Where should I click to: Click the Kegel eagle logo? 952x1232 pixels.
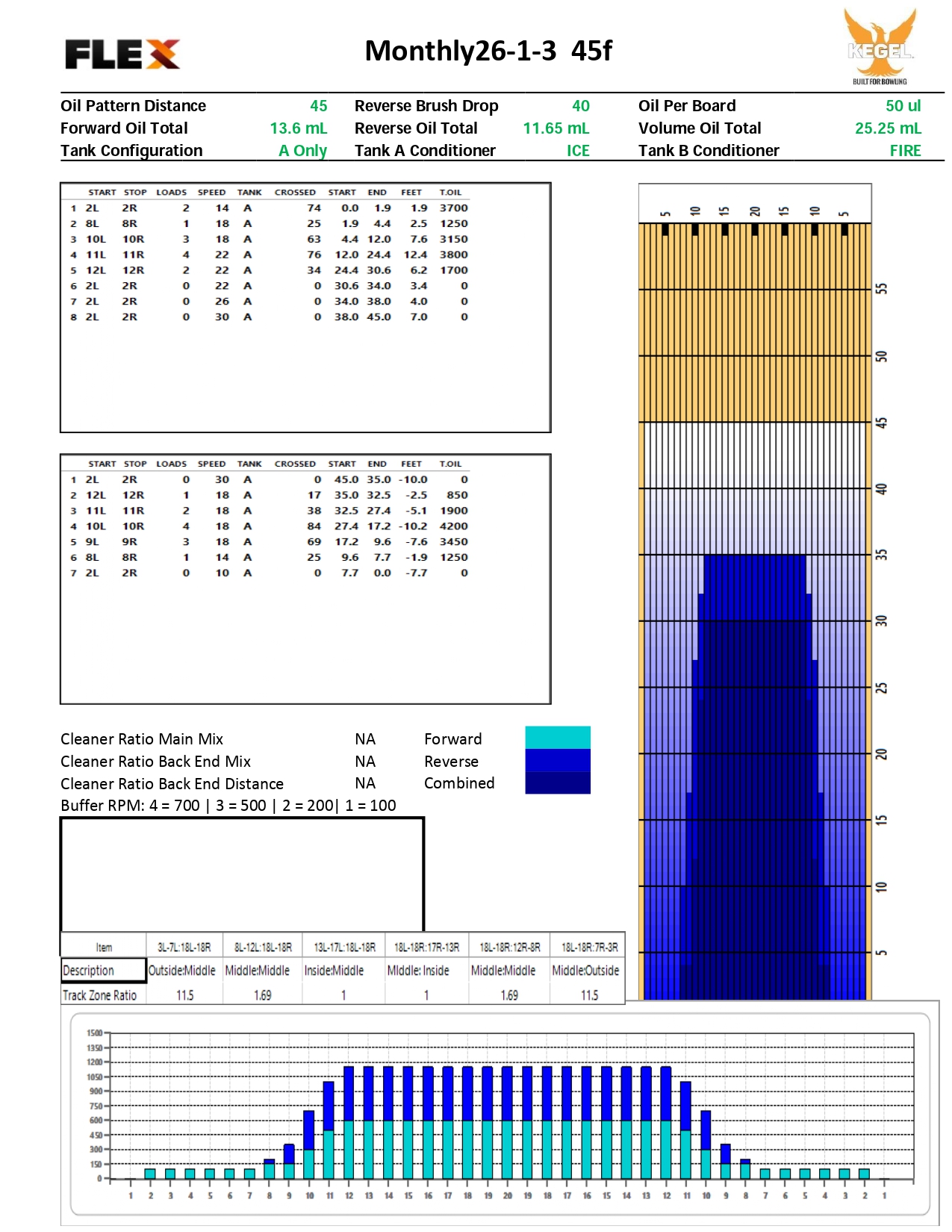tap(880, 46)
